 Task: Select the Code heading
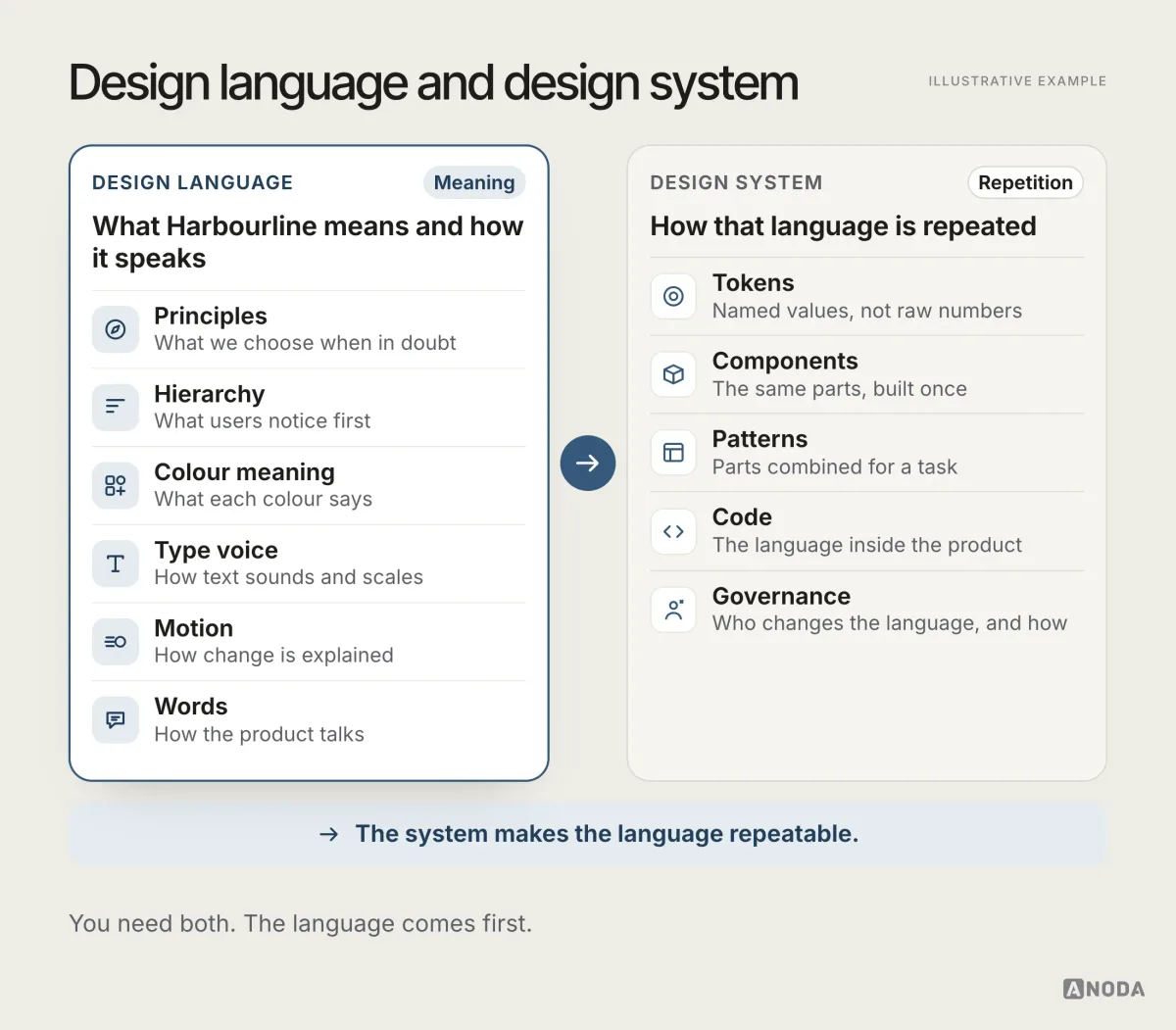tap(742, 517)
